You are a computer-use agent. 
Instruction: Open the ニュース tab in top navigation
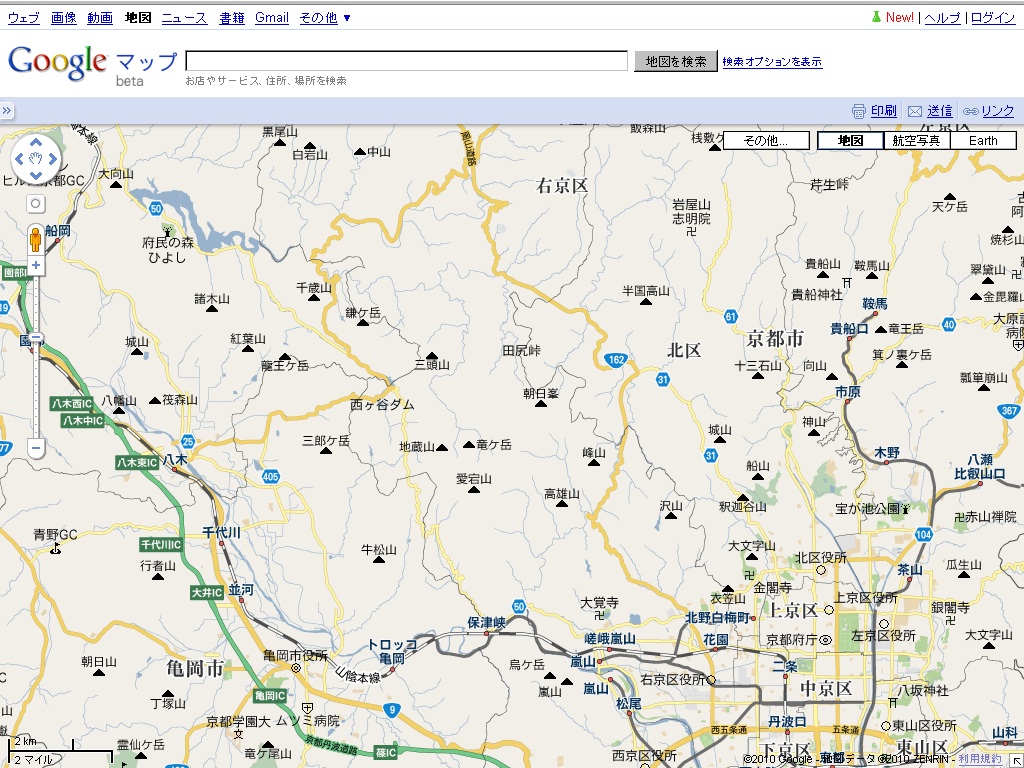click(x=184, y=18)
